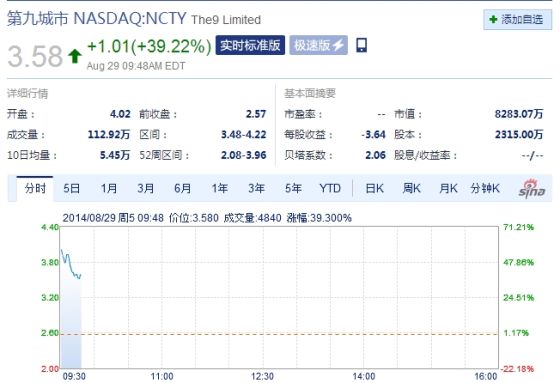This screenshot has height=383, width=560.
Task: Click the Sina logo icon
Action: (x=532, y=188)
